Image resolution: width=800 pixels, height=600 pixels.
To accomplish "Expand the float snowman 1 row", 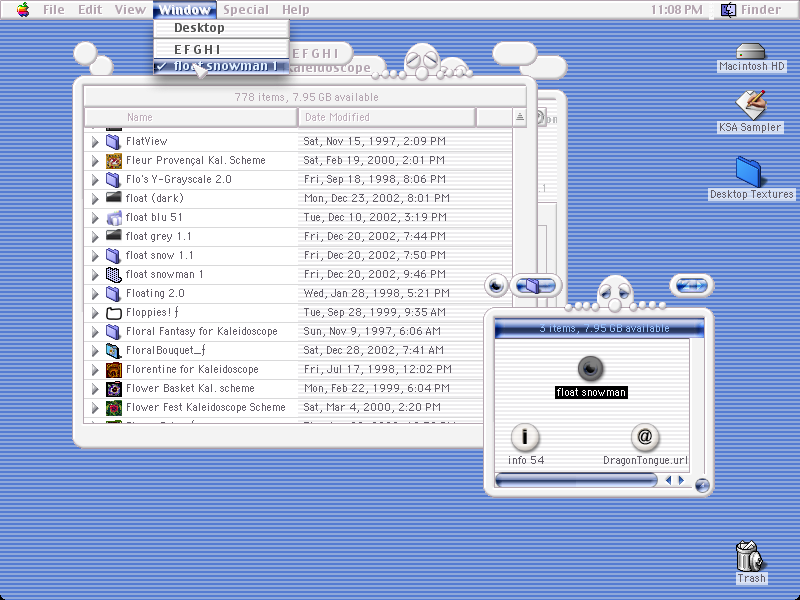I will point(95,274).
